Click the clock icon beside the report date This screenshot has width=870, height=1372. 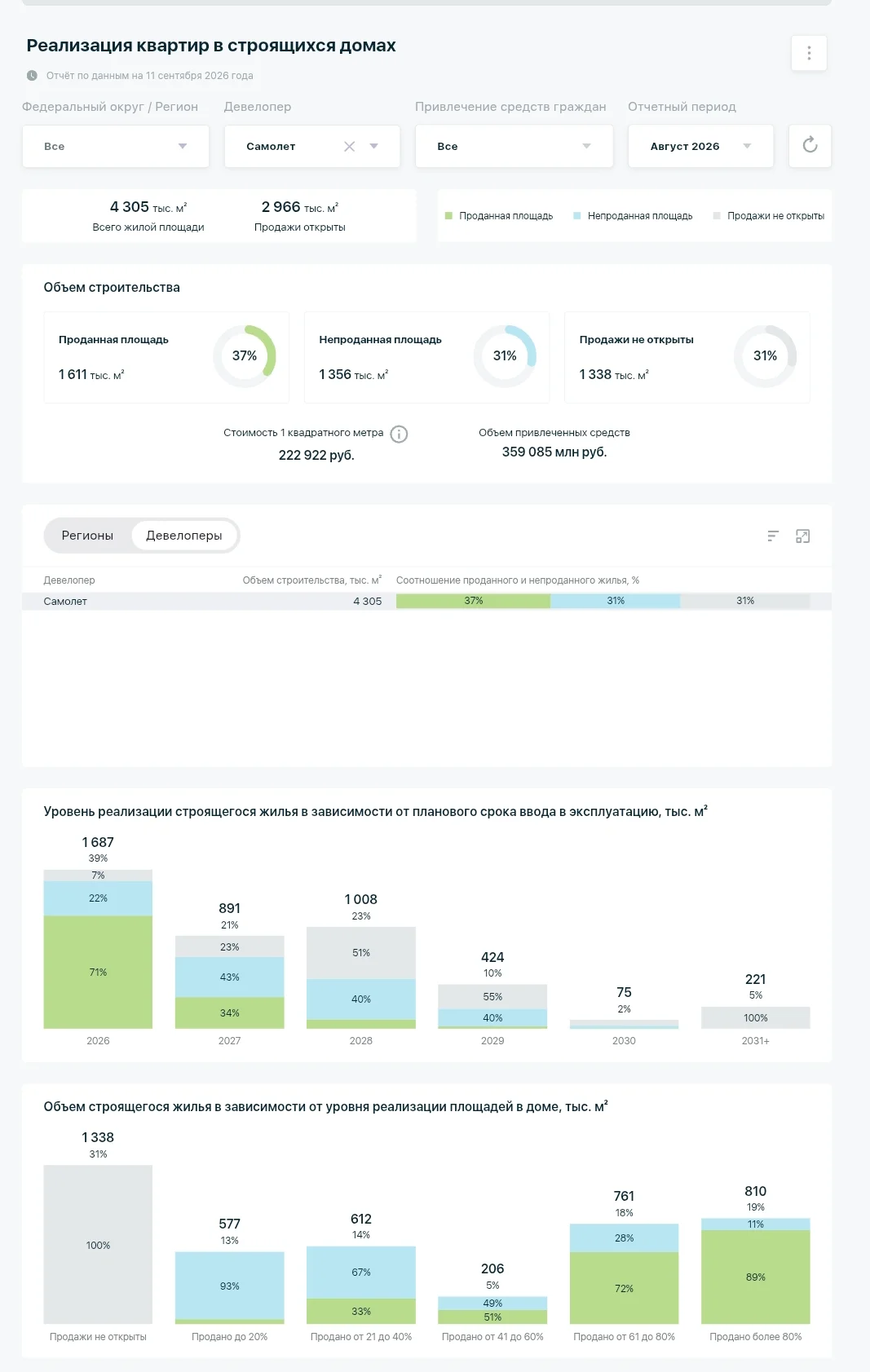(x=32, y=76)
